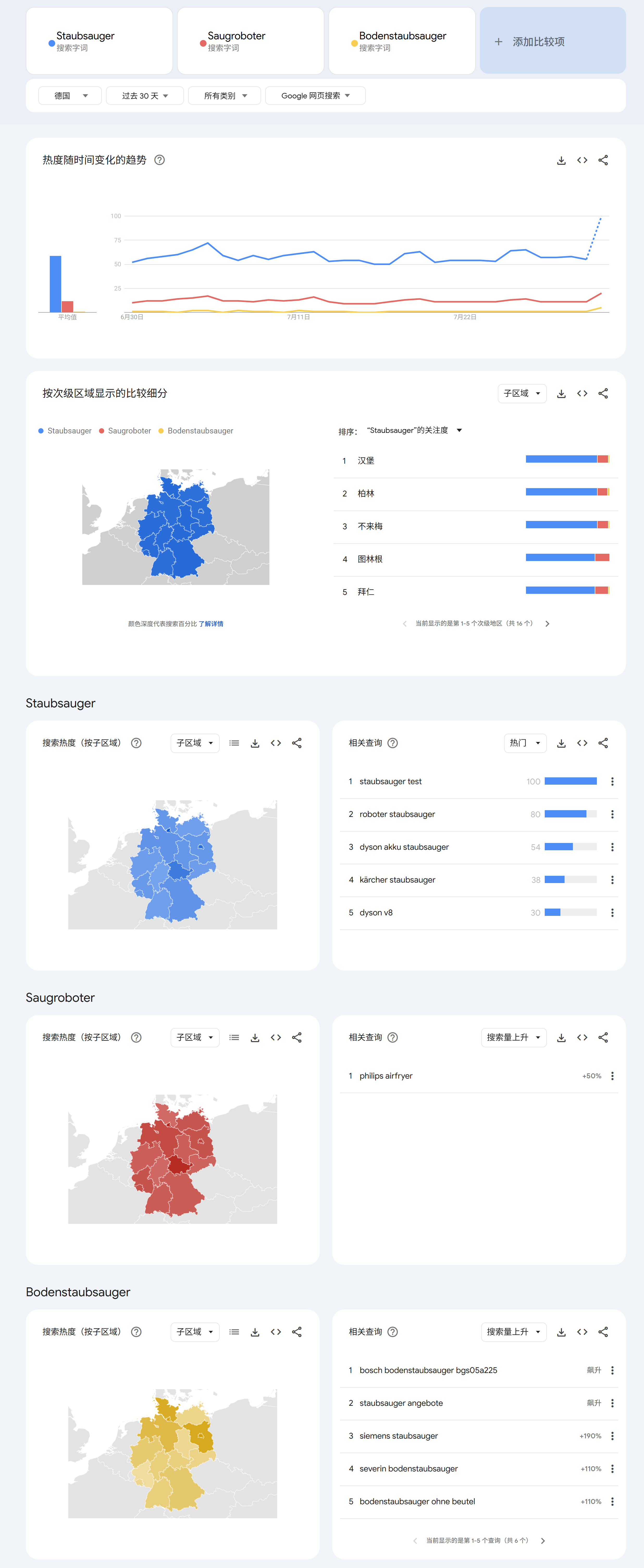Download Saugroboter related queries data
Viewport: 644px width, 1568px height.
(x=561, y=1038)
